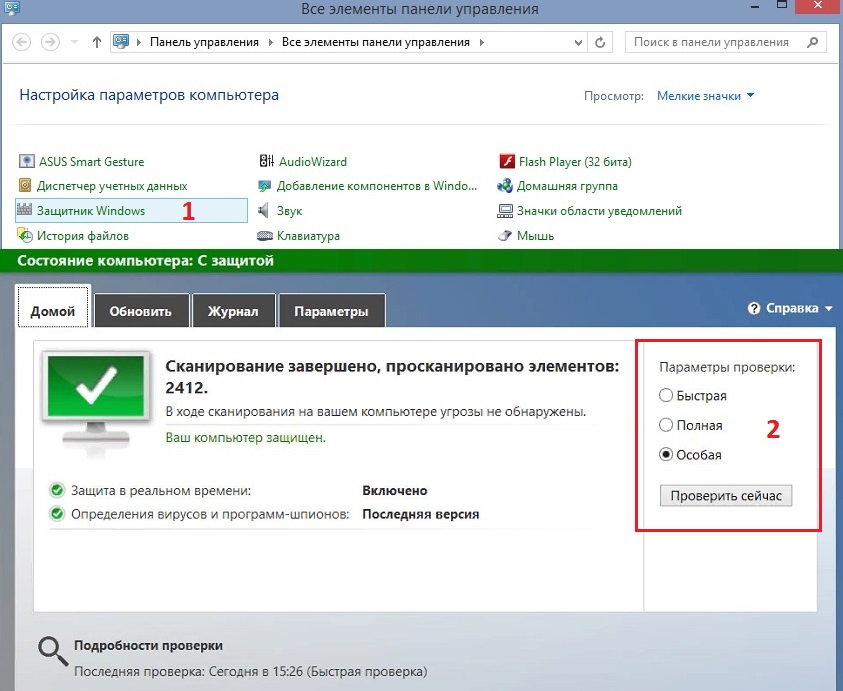
Task: Open Клавиатура icon
Action: click(265, 236)
